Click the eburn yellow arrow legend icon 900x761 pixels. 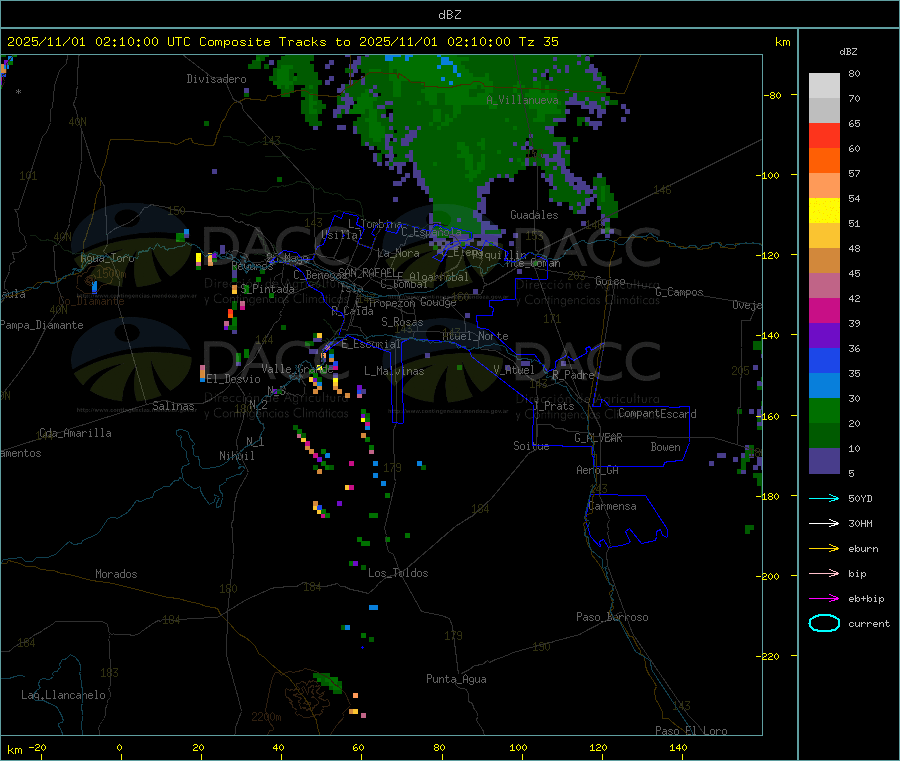pos(824,549)
